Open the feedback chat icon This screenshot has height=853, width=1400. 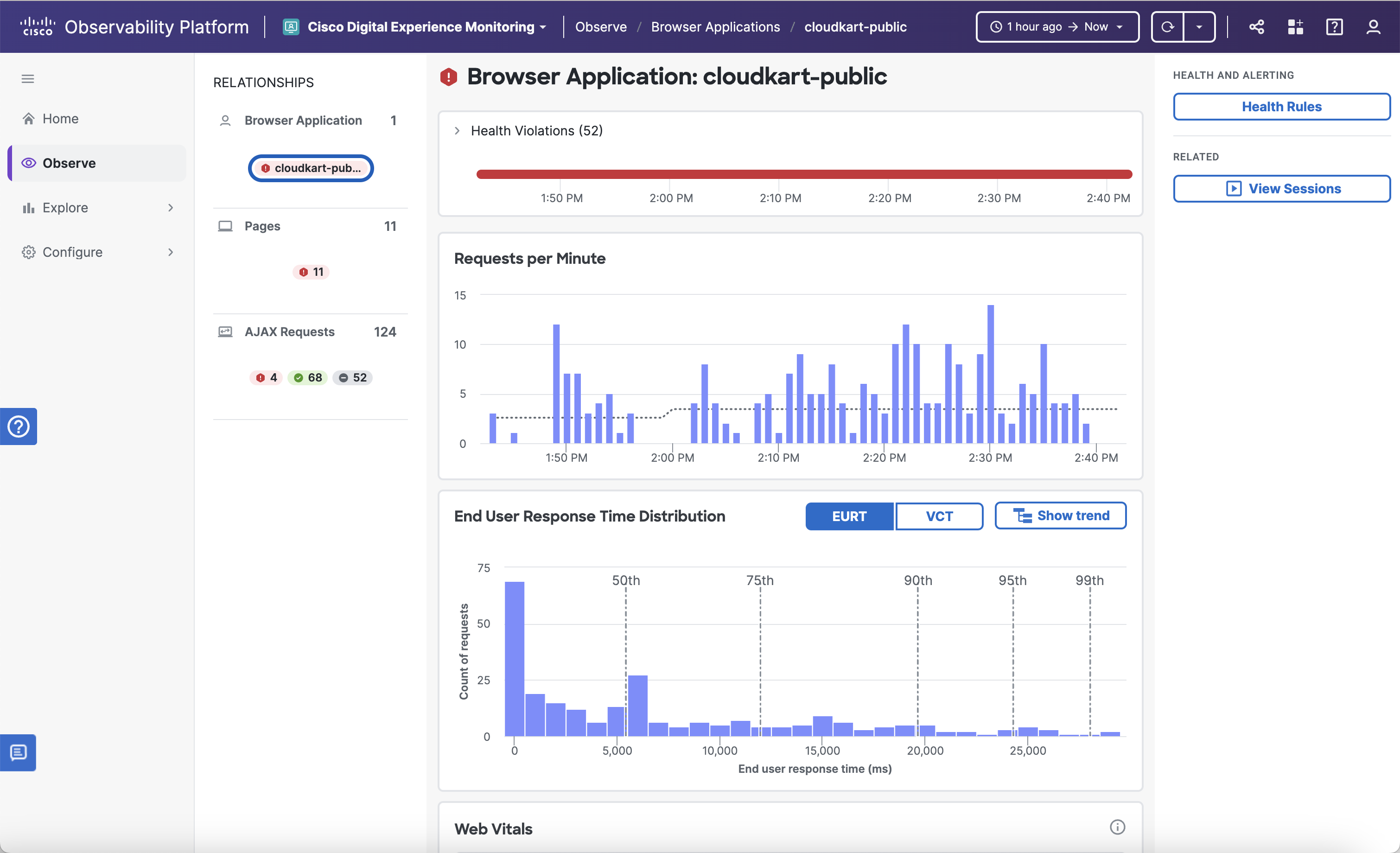click(x=19, y=753)
